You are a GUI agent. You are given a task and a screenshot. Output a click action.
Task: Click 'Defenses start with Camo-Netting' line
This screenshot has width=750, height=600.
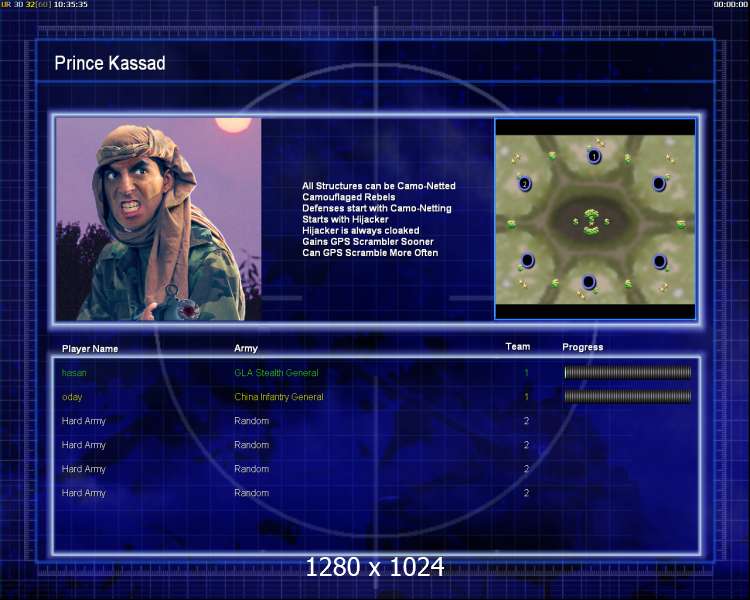coord(377,208)
